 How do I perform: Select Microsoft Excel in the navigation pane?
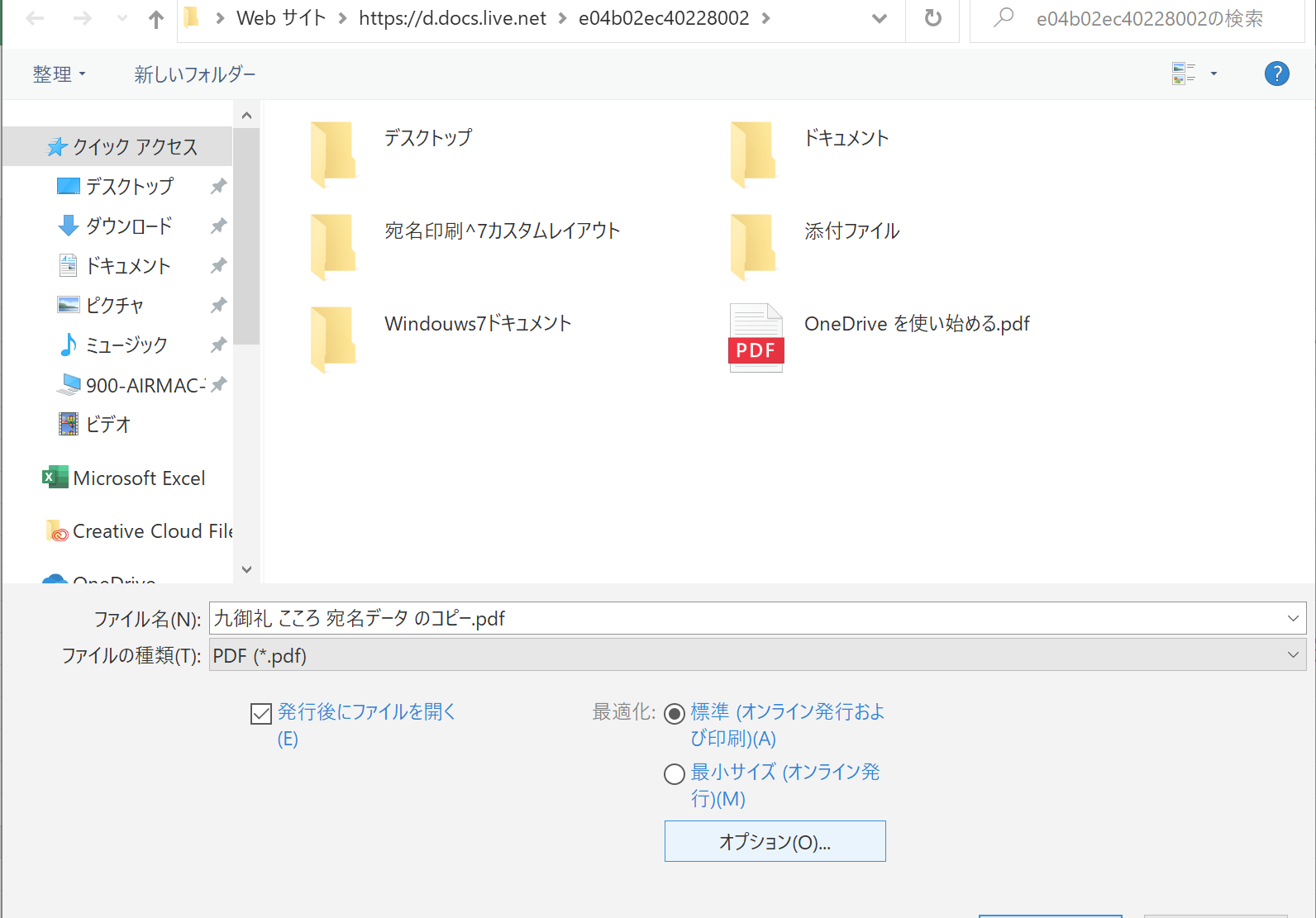[138, 478]
